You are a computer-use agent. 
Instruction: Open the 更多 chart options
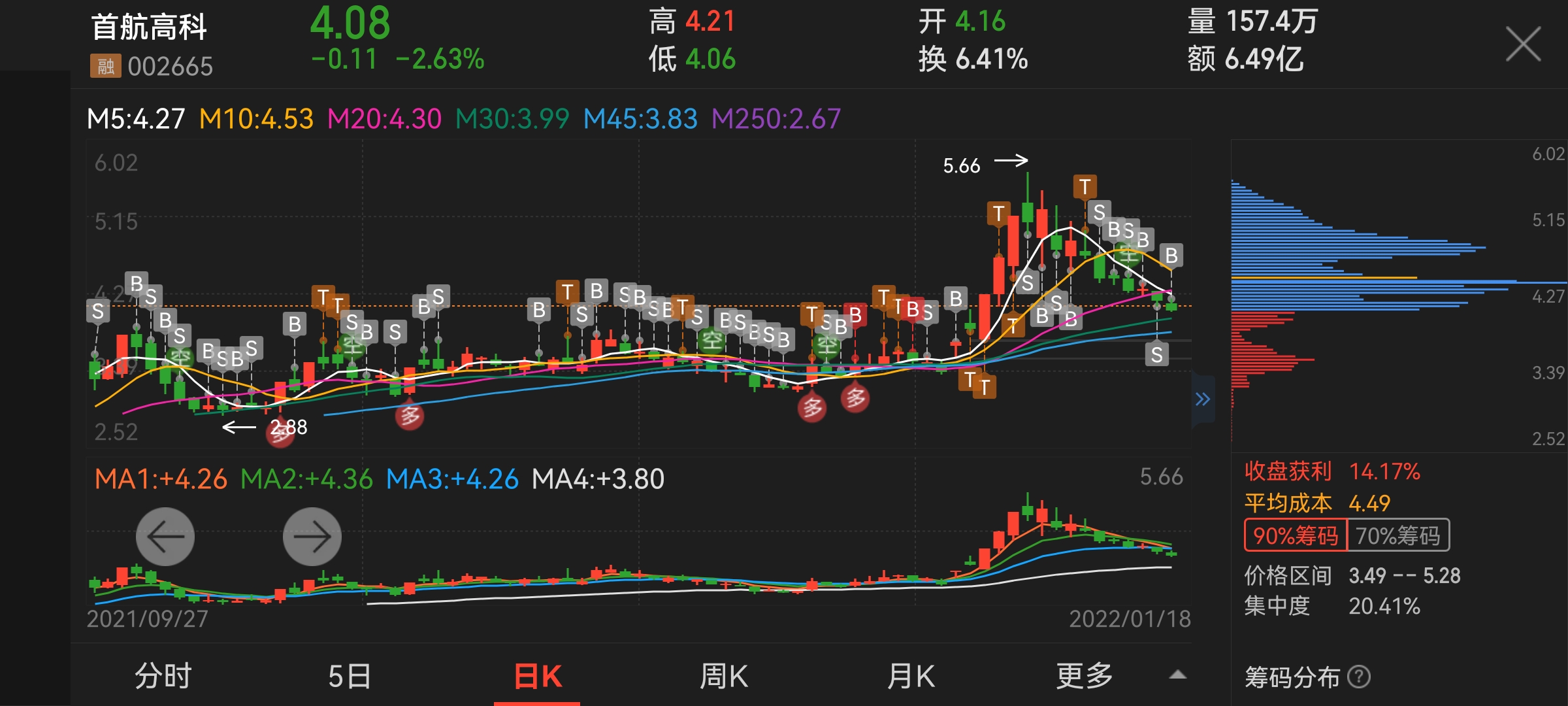[x=1085, y=676]
